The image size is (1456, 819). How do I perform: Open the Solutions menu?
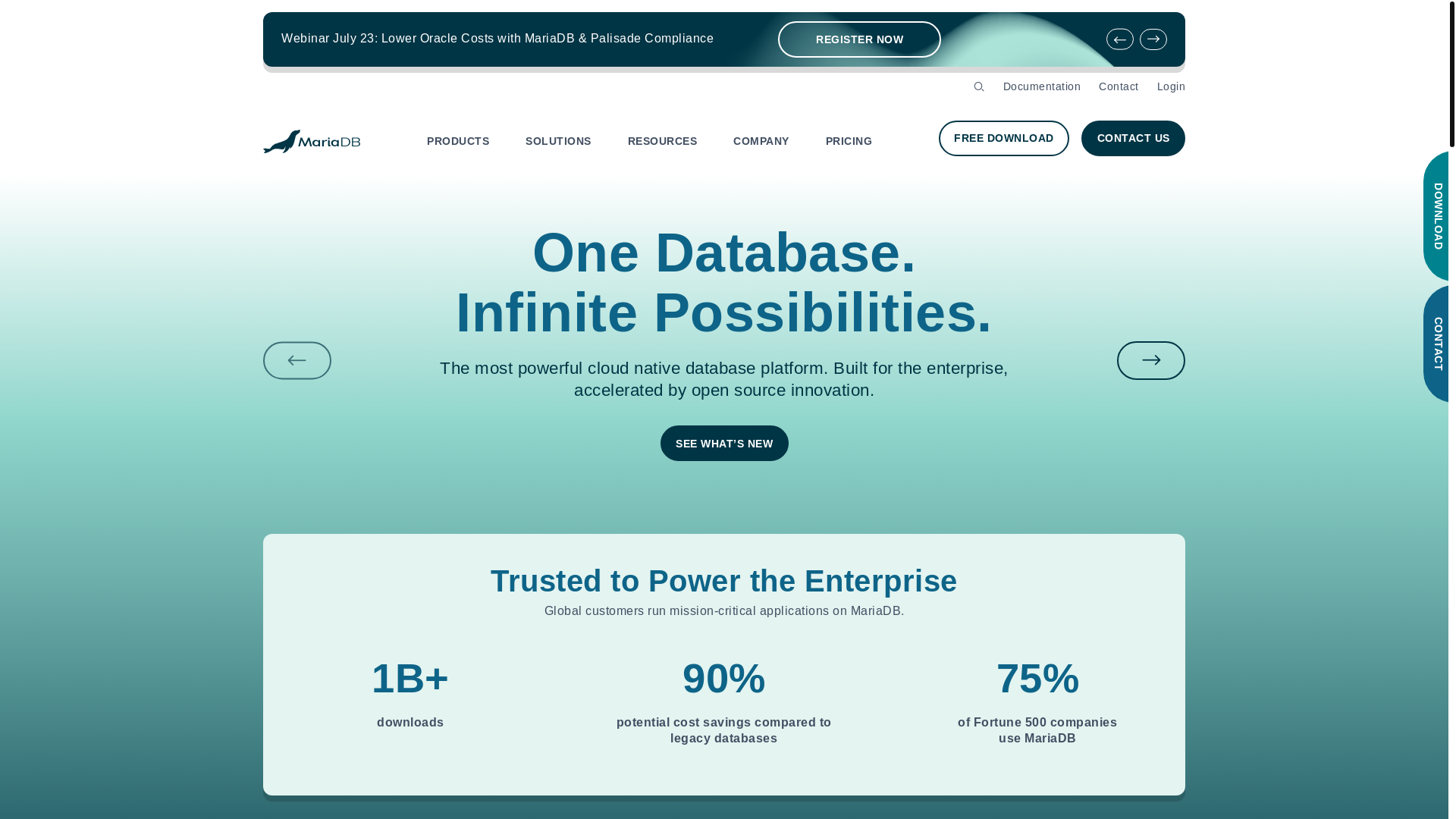coord(558,141)
